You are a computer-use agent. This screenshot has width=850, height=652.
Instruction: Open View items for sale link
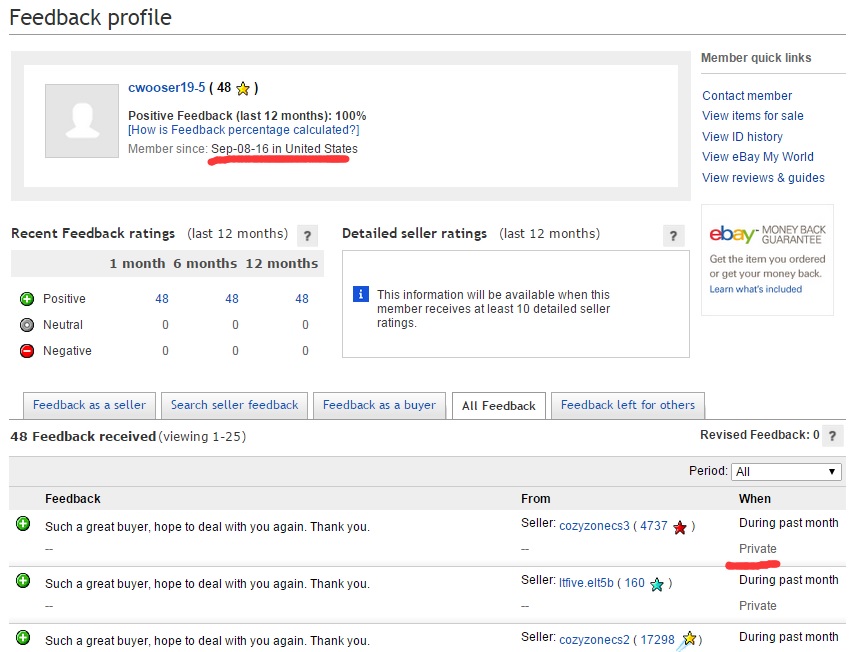752,116
